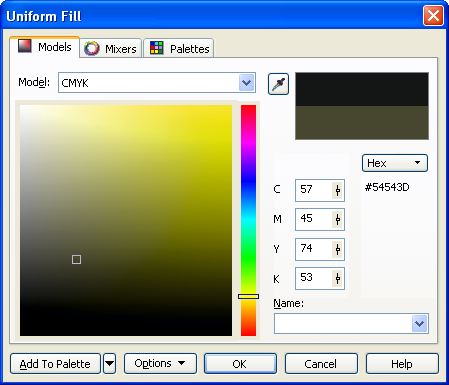Open the K value slider popup
Viewport: 449px width, 385px height.
[338, 278]
